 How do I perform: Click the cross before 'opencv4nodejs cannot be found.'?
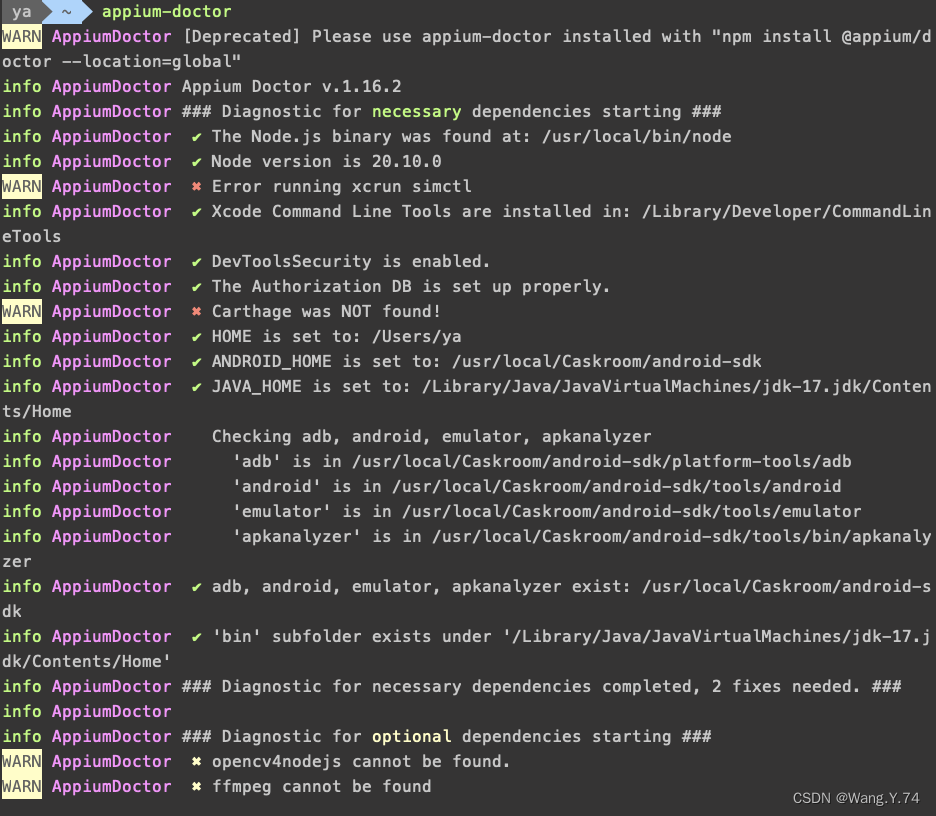[x=196, y=761]
